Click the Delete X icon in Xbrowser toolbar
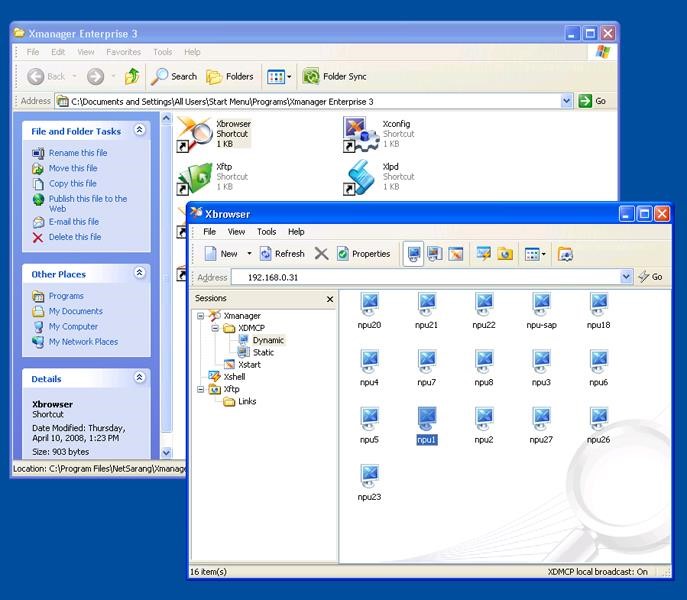This screenshot has width=687, height=600. [x=322, y=254]
